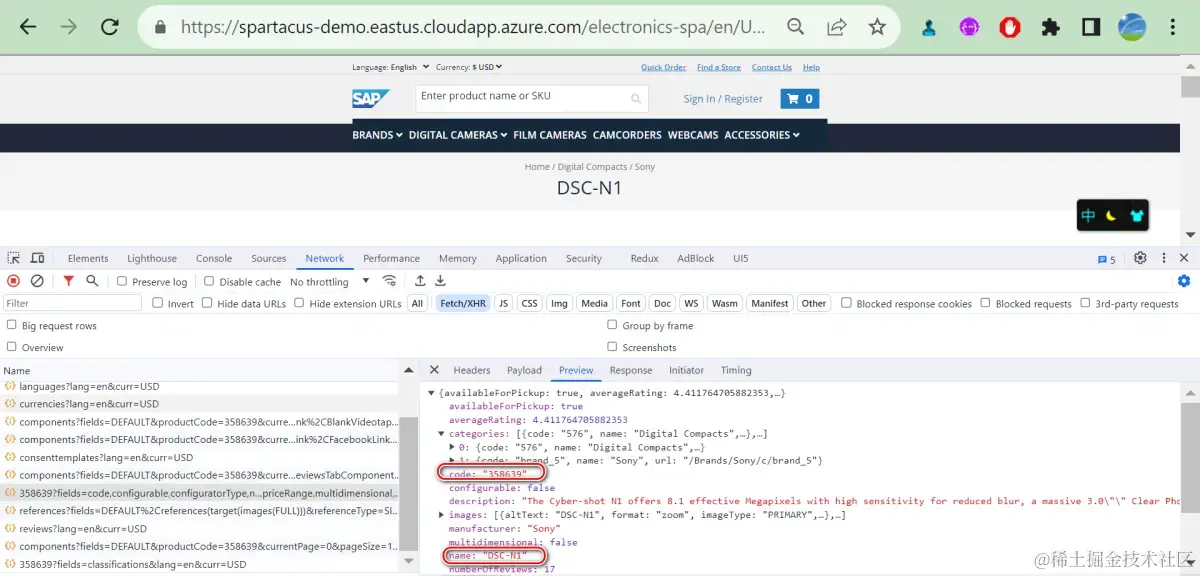Toggle the device toolbar icon
The width and height of the screenshot is (1200, 576).
point(37,258)
